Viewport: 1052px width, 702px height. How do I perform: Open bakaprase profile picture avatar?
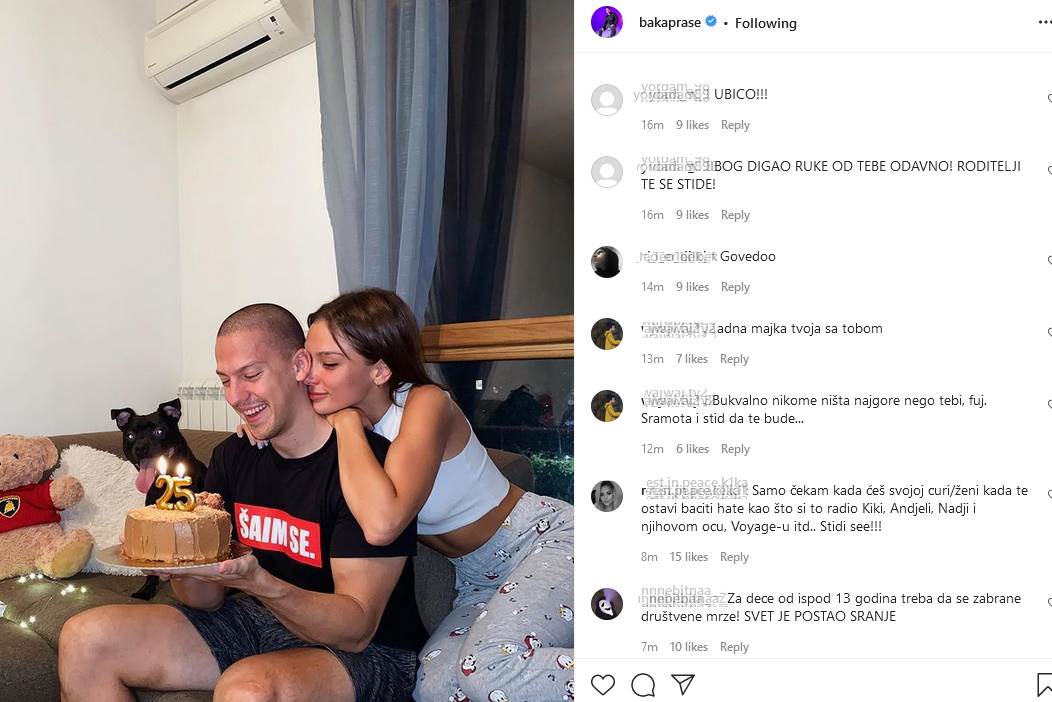coord(607,22)
